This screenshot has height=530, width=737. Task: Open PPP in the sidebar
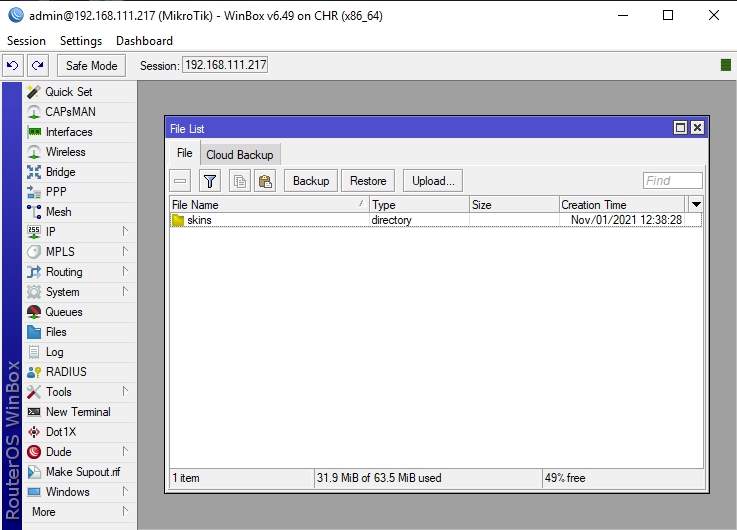(80, 192)
